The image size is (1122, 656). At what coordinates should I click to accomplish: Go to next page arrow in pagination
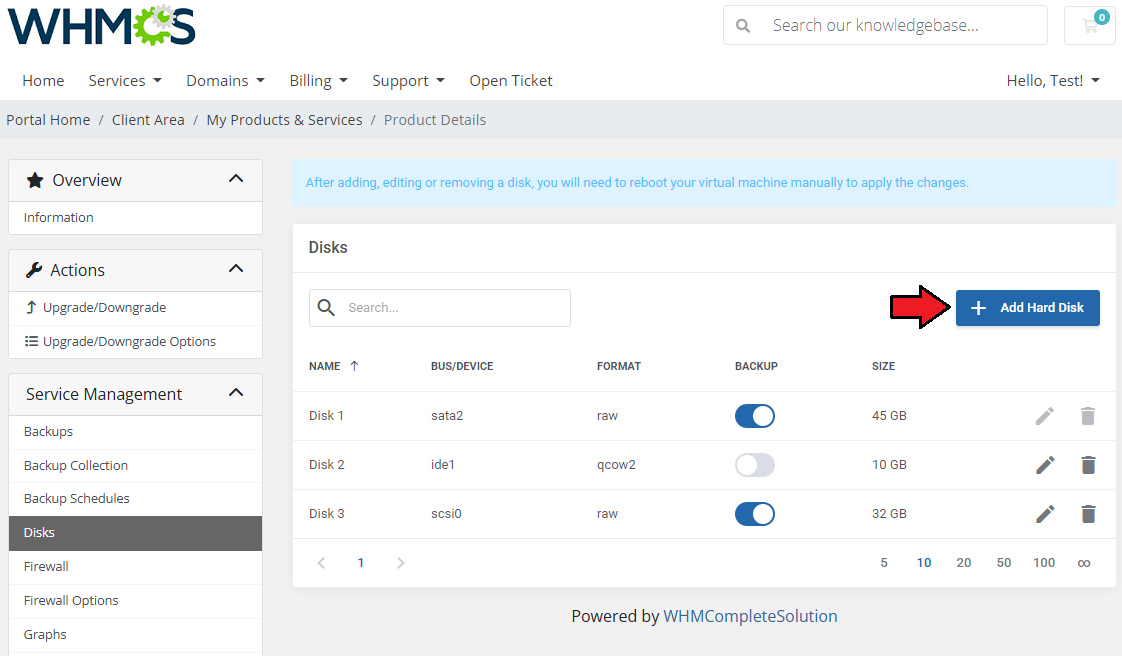coord(401,563)
